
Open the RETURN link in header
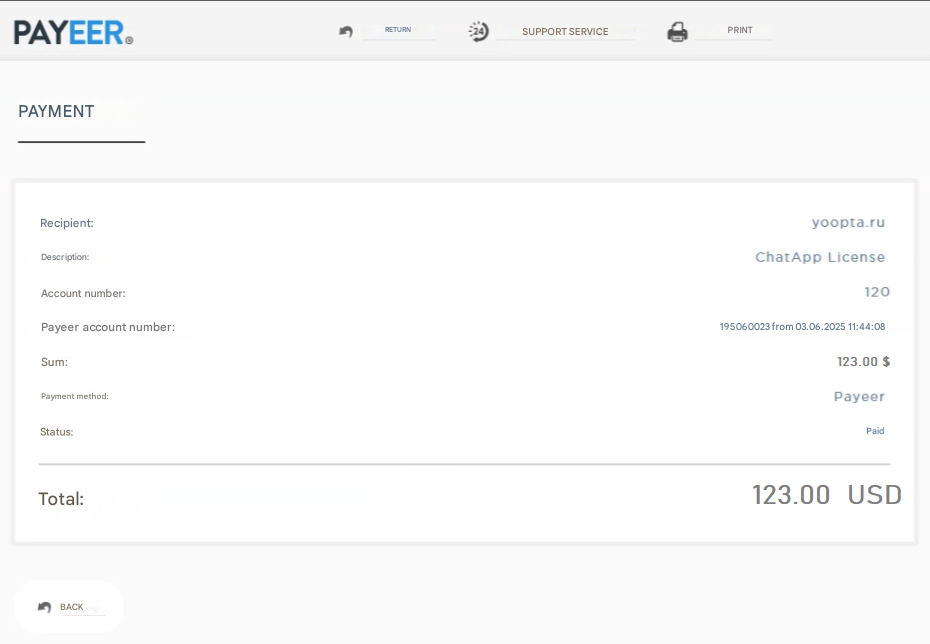tap(398, 30)
